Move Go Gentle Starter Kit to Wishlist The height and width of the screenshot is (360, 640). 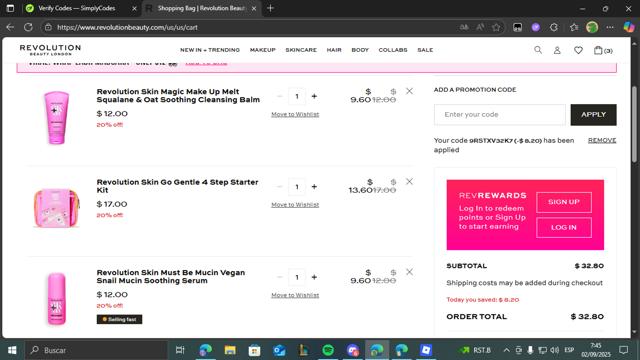[x=295, y=204]
